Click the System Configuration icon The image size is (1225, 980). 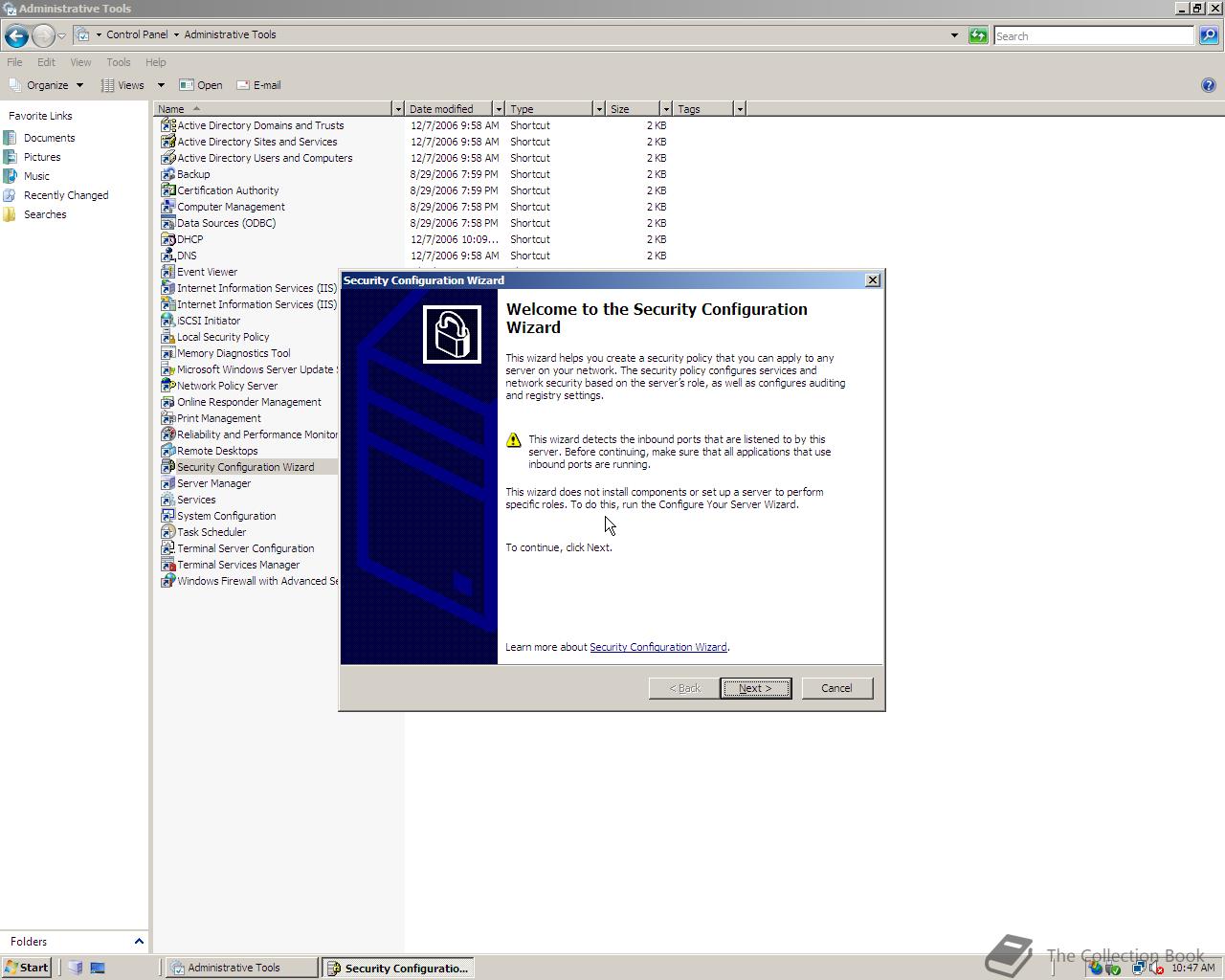pos(167,516)
